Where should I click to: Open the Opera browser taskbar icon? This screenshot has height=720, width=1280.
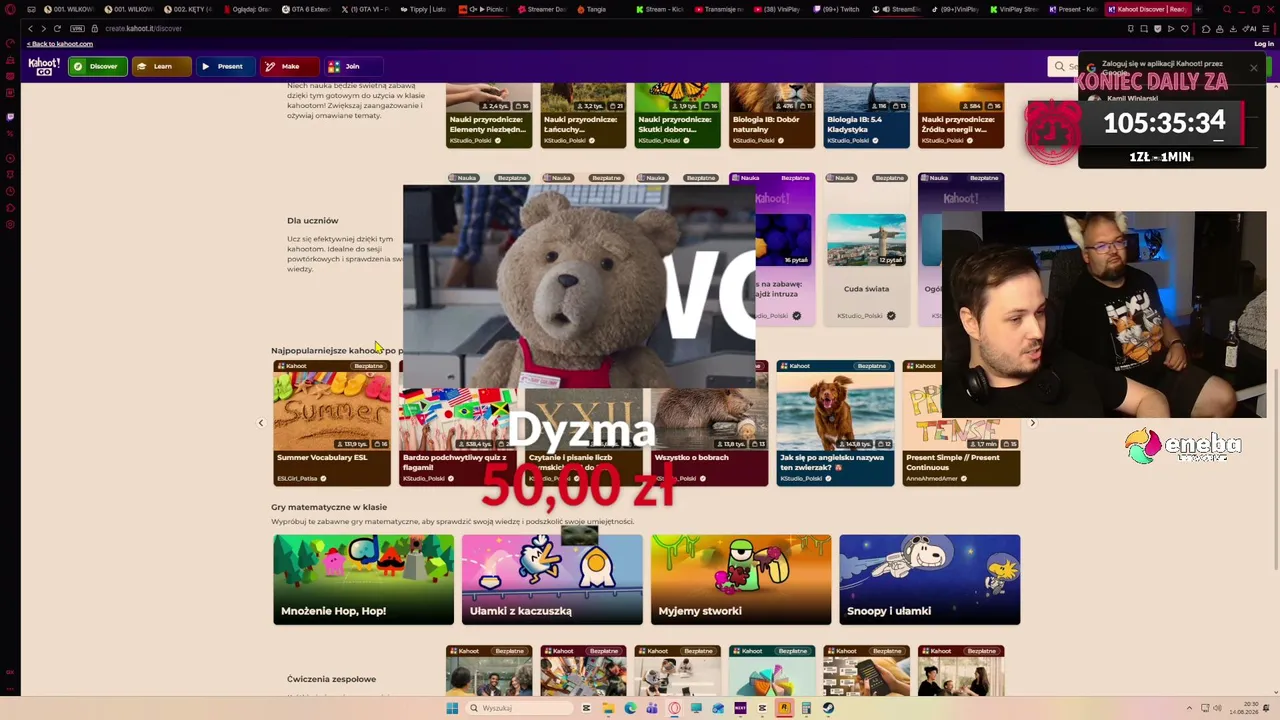click(674, 708)
